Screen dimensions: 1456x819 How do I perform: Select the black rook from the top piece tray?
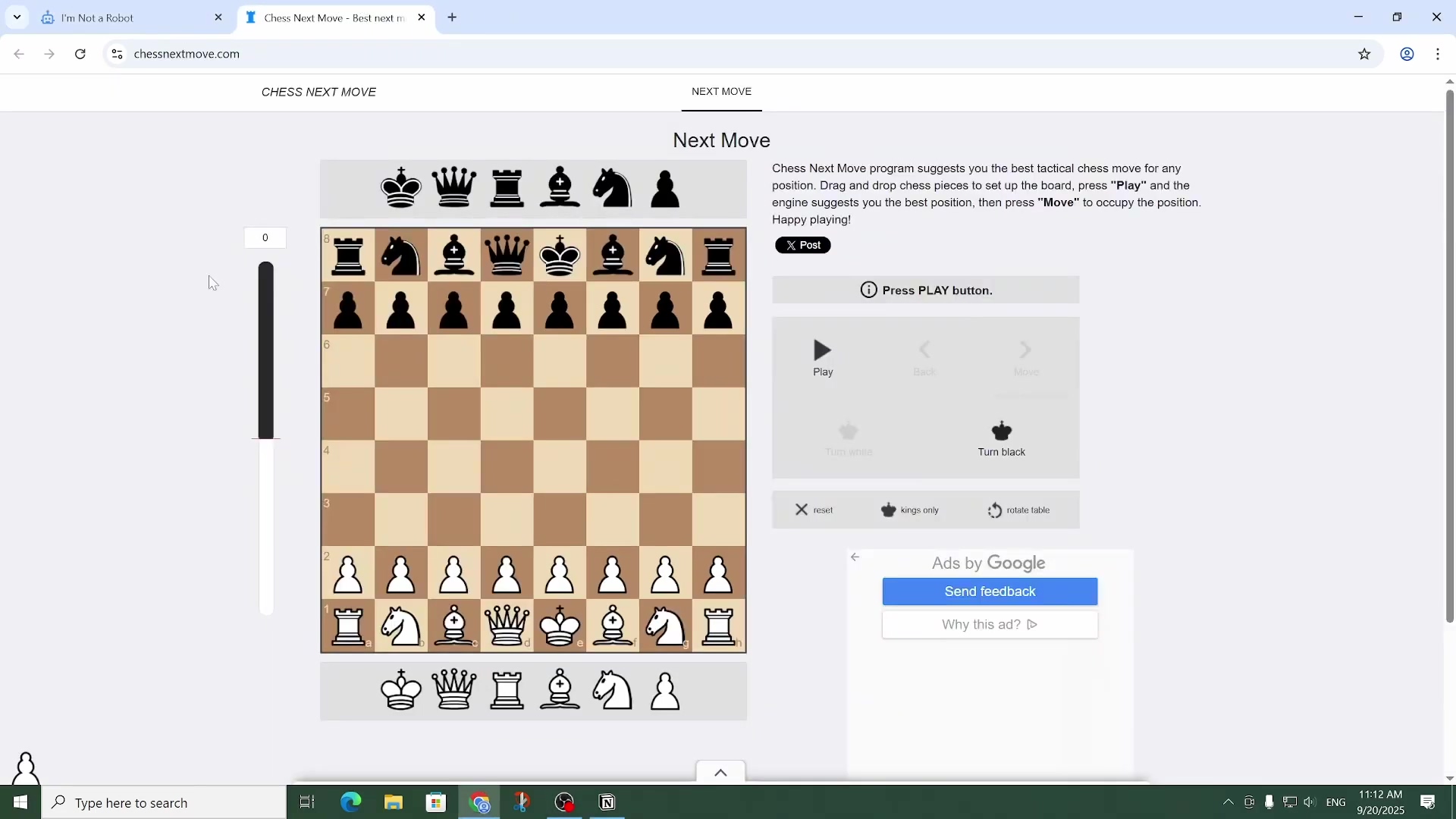[x=507, y=188]
